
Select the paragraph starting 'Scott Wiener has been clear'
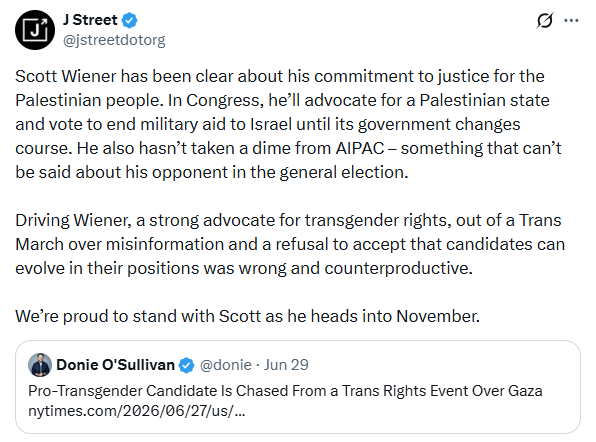coord(288,124)
